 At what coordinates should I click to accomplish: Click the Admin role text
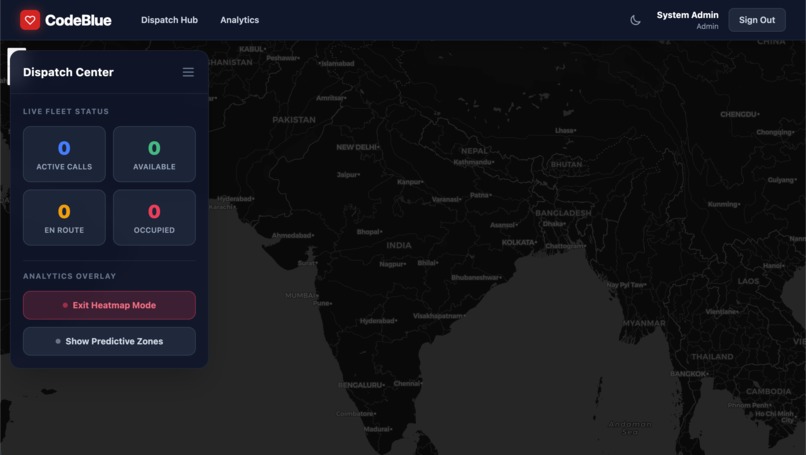[707, 26]
